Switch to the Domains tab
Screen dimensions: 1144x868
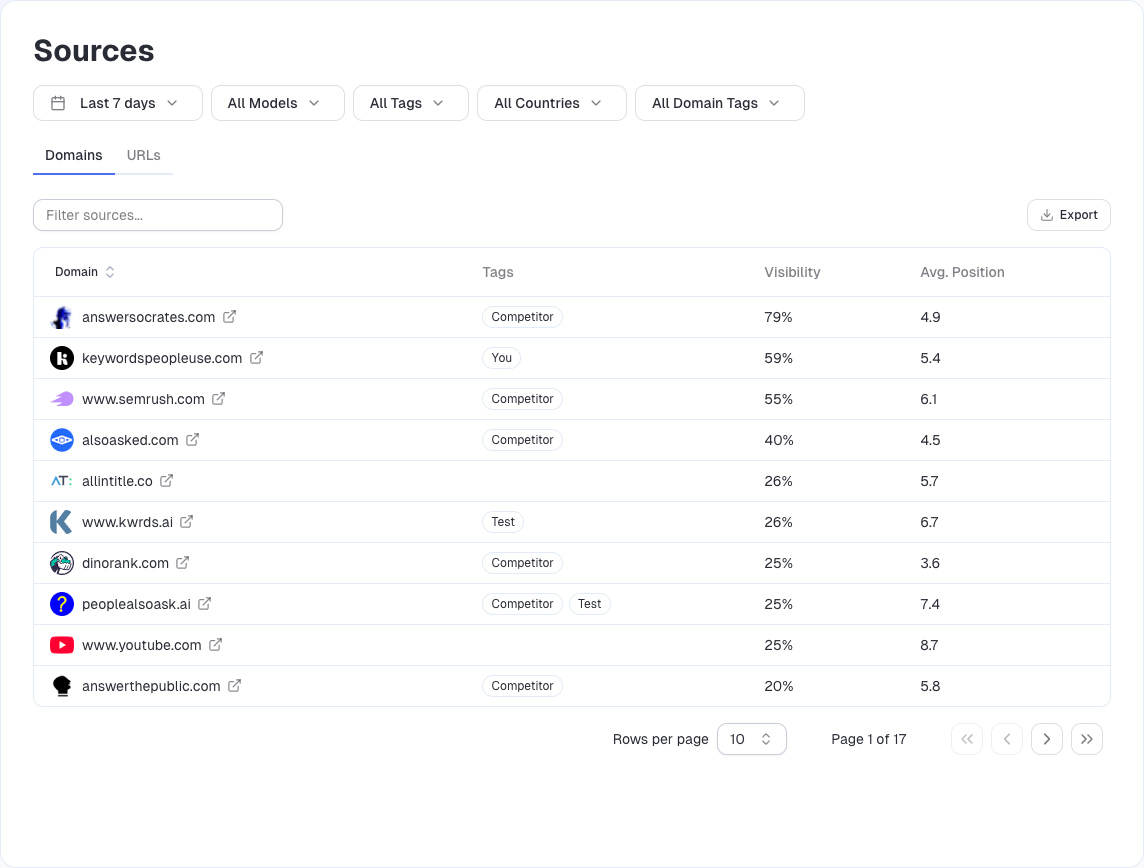[x=74, y=155]
